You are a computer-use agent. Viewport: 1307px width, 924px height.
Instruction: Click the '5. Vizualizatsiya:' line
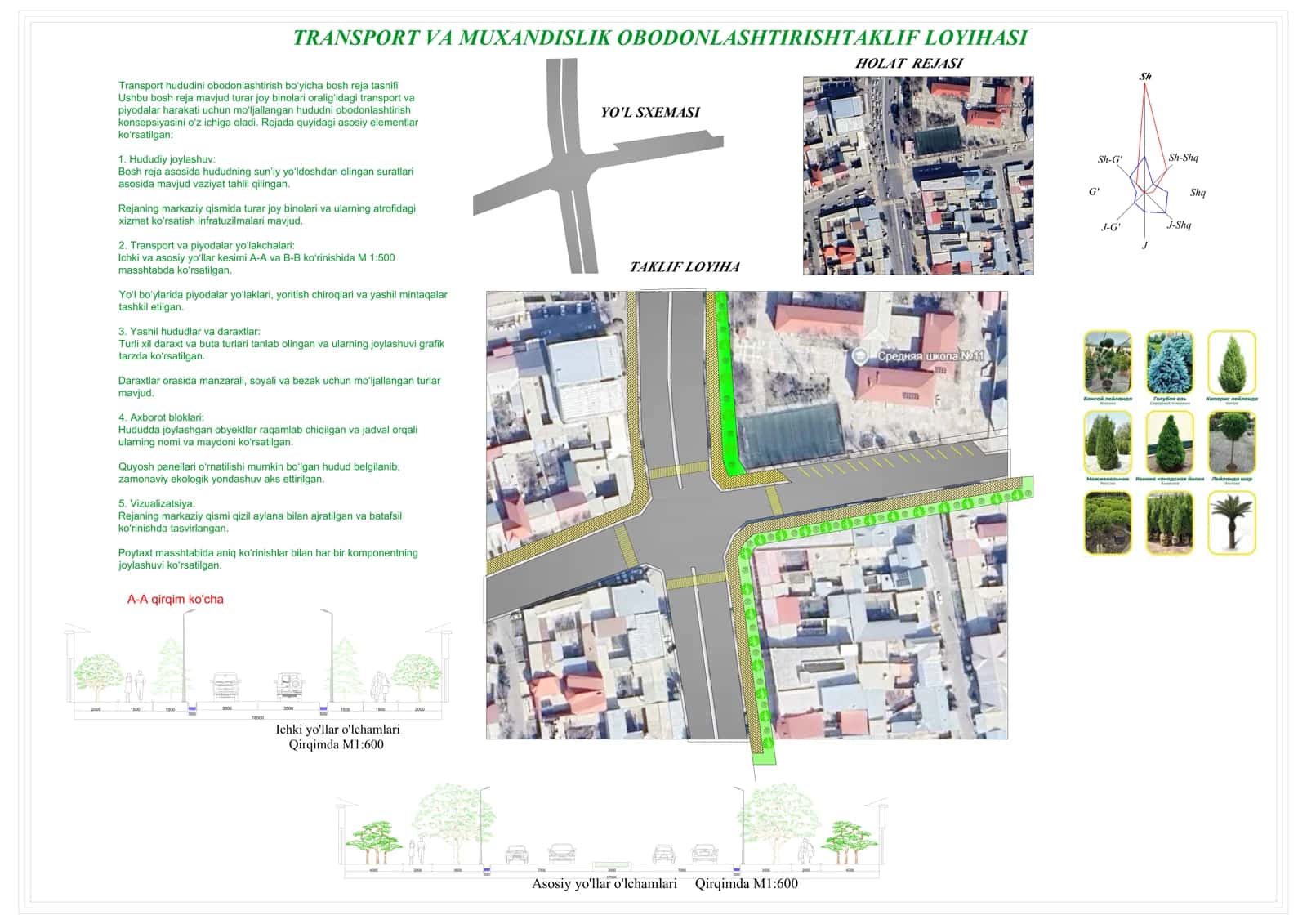click(x=157, y=503)
